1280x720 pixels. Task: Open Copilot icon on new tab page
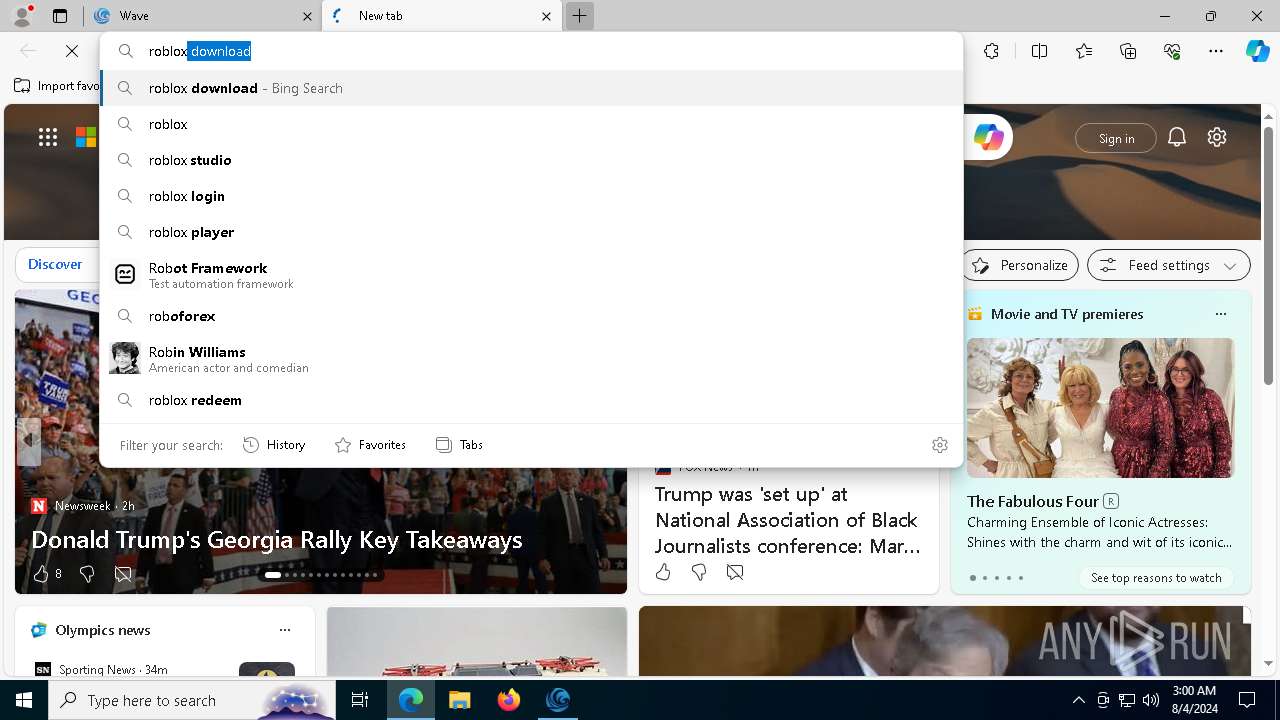(988, 138)
